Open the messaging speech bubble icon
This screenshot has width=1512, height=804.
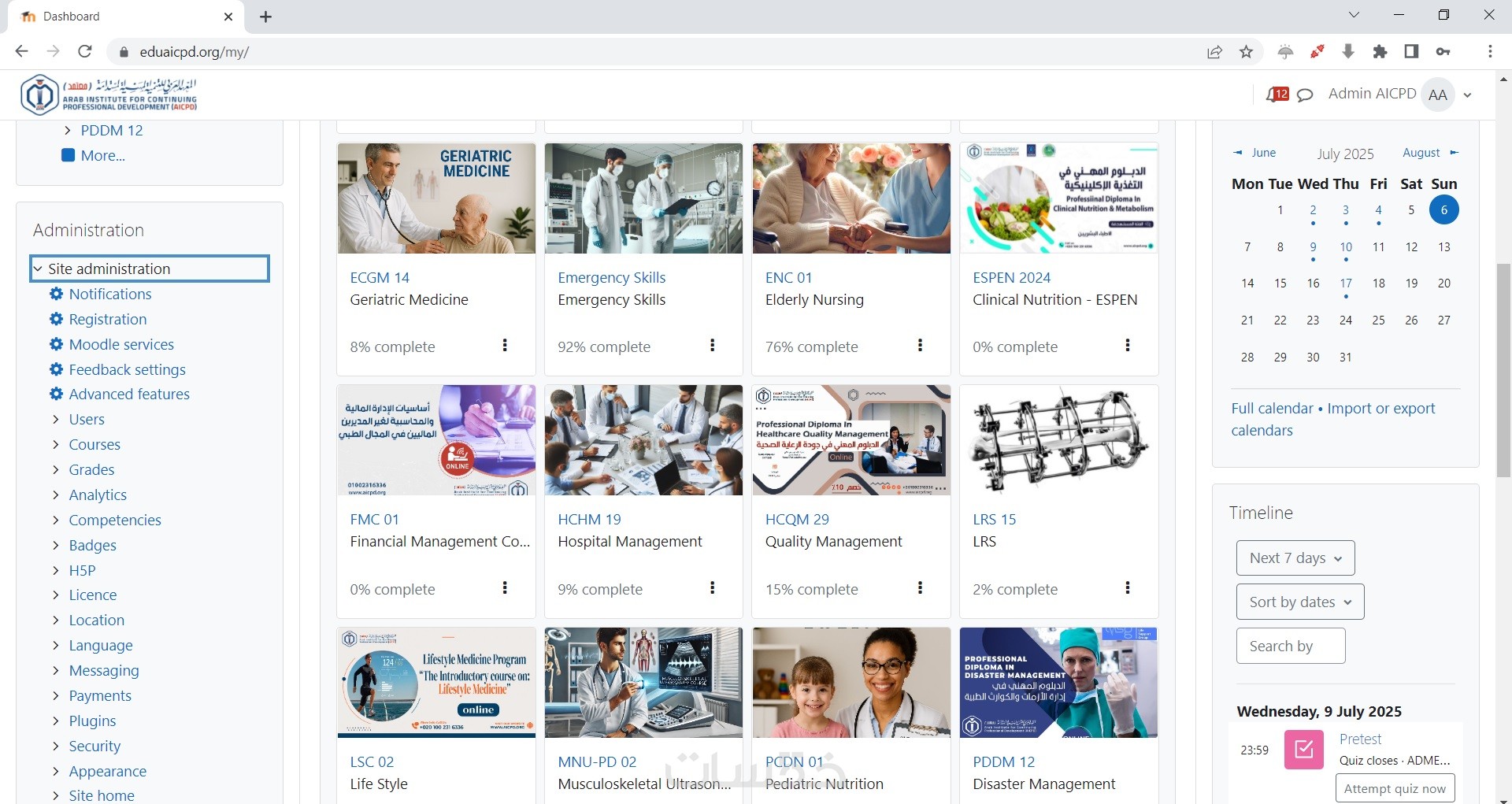click(x=1305, y=95)
